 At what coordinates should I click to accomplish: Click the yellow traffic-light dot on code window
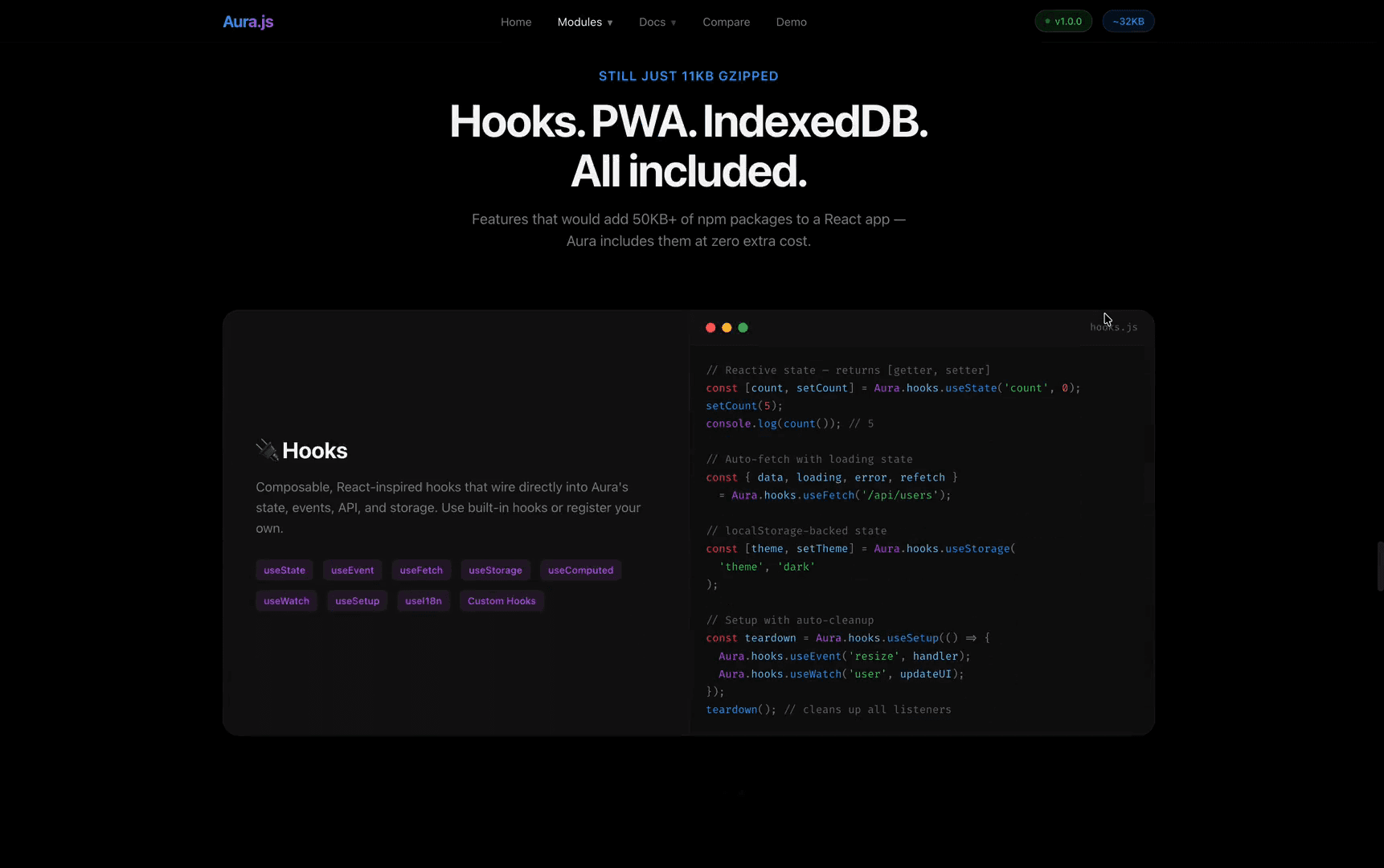point(727,327)
